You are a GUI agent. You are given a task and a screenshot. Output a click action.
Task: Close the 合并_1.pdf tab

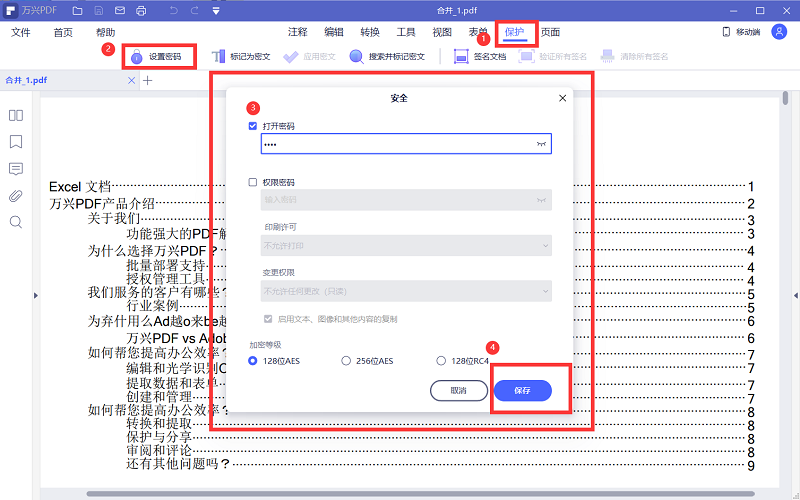(132, 81)
